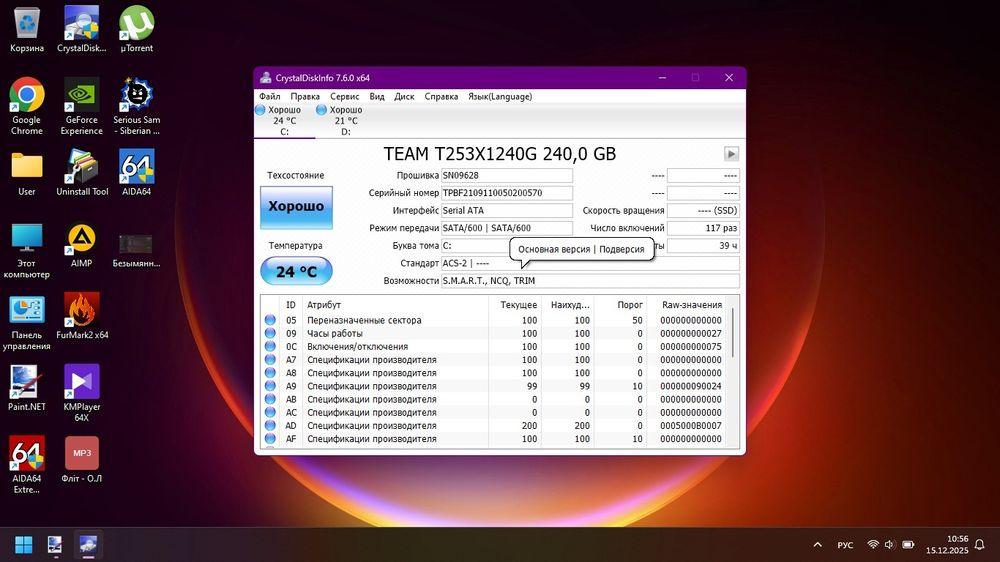1000x562 pixels.
Task: Click the Хорошо health status button
Action: (x=296, y=207)
